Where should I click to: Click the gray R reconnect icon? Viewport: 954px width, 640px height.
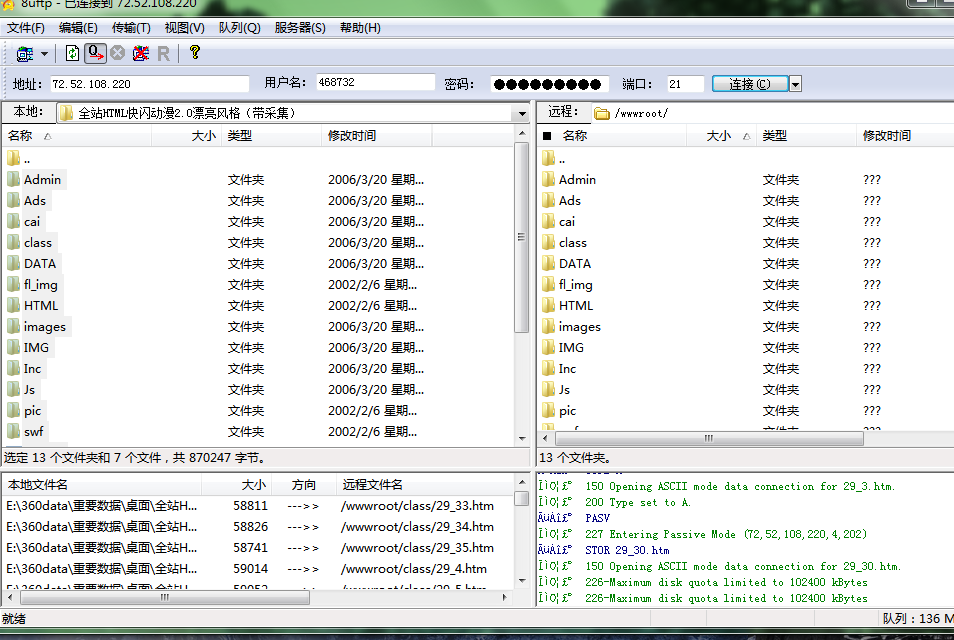[x=163, y=53]
